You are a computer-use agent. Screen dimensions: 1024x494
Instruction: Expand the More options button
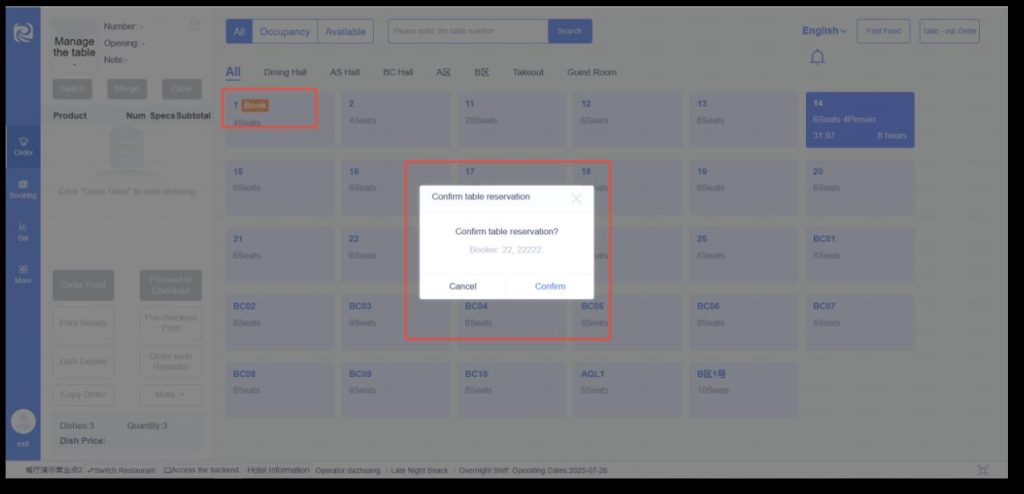coord(170,395)
